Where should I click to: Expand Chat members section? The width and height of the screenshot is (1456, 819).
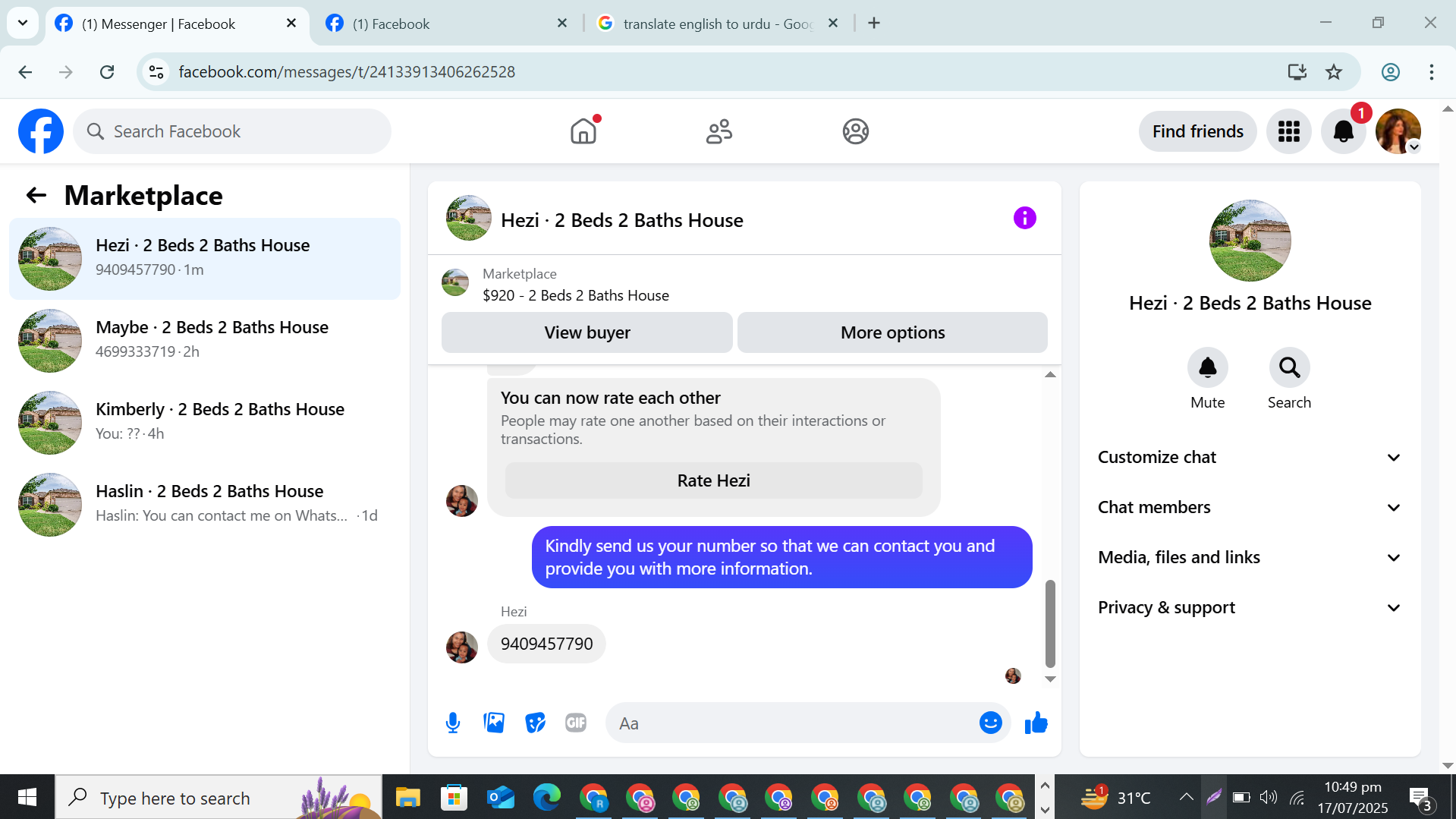1250,508
